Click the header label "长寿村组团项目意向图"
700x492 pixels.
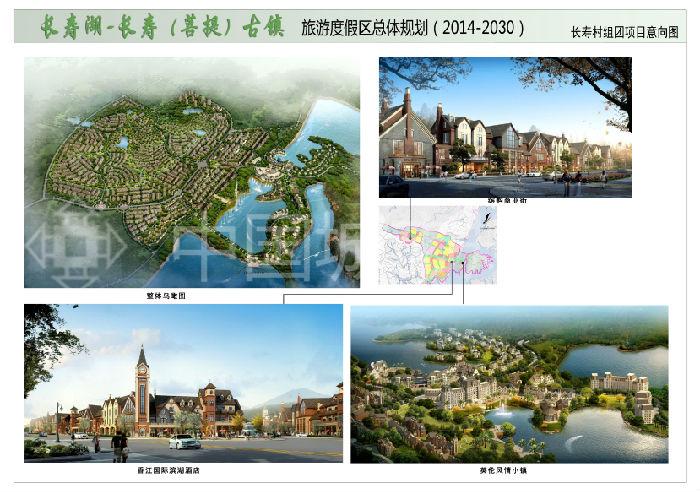pos(624,32)
